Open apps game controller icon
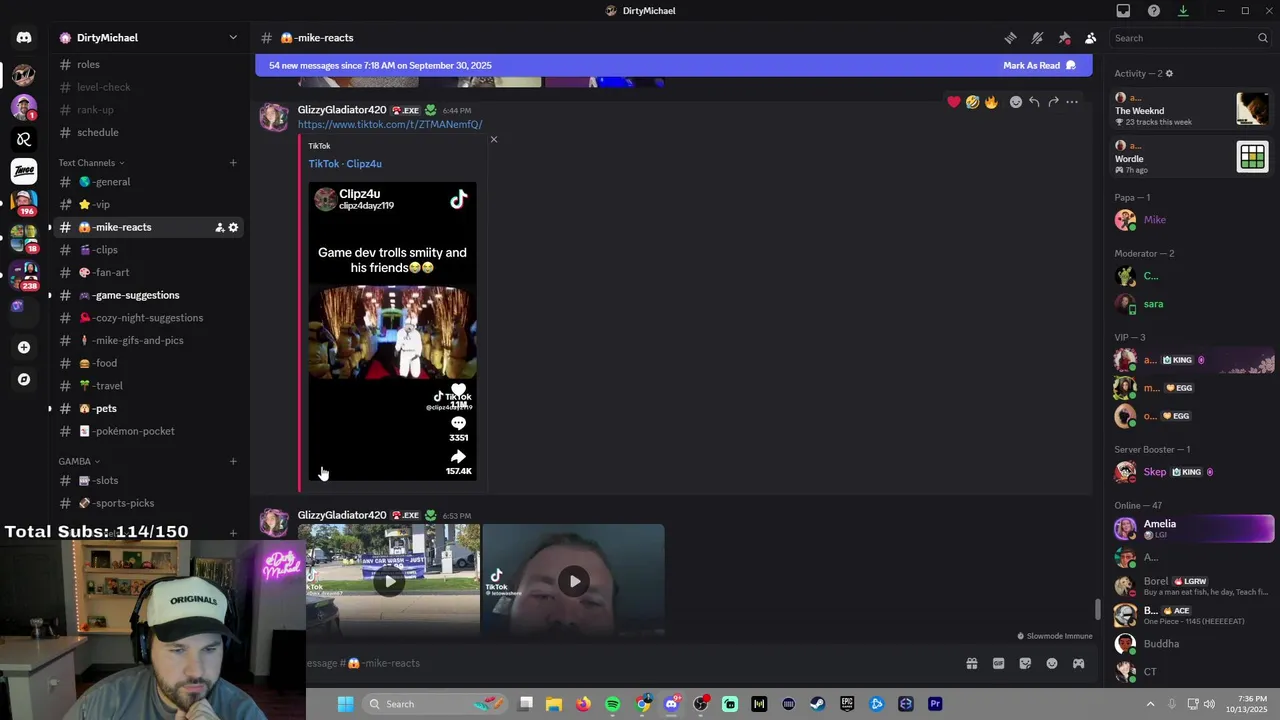This screenshot has height=720, width=1280. click(1078, 664)
